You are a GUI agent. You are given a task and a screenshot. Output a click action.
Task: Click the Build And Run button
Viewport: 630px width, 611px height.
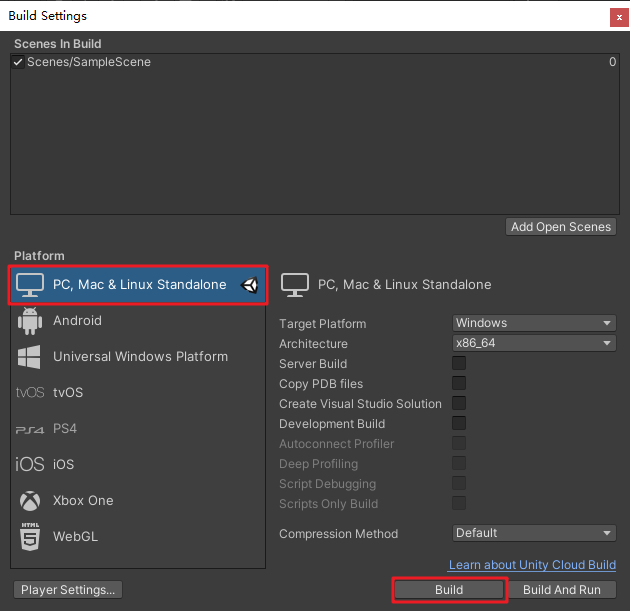[x=562, y=590]
